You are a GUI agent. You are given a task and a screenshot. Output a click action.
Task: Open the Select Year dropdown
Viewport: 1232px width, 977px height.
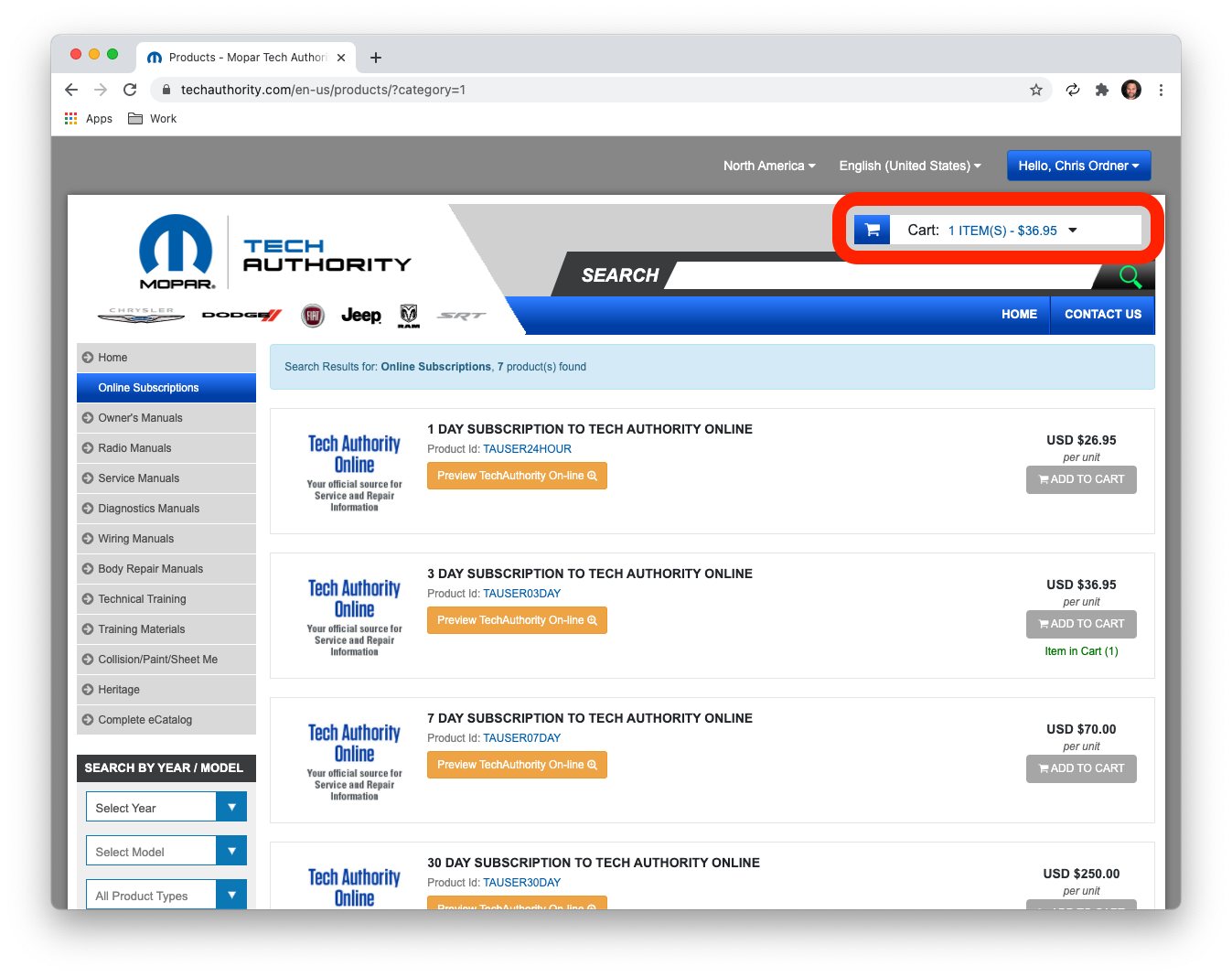pos(166,807)
